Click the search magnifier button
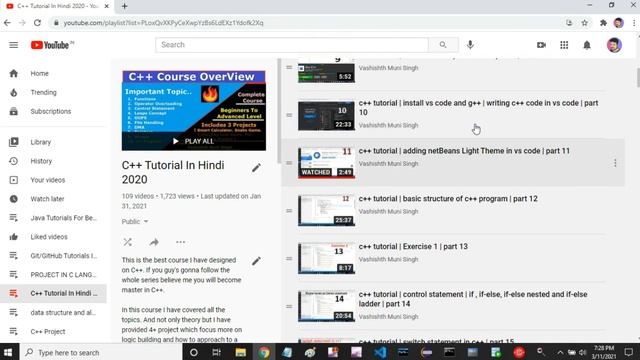 (x=443, y=45)
